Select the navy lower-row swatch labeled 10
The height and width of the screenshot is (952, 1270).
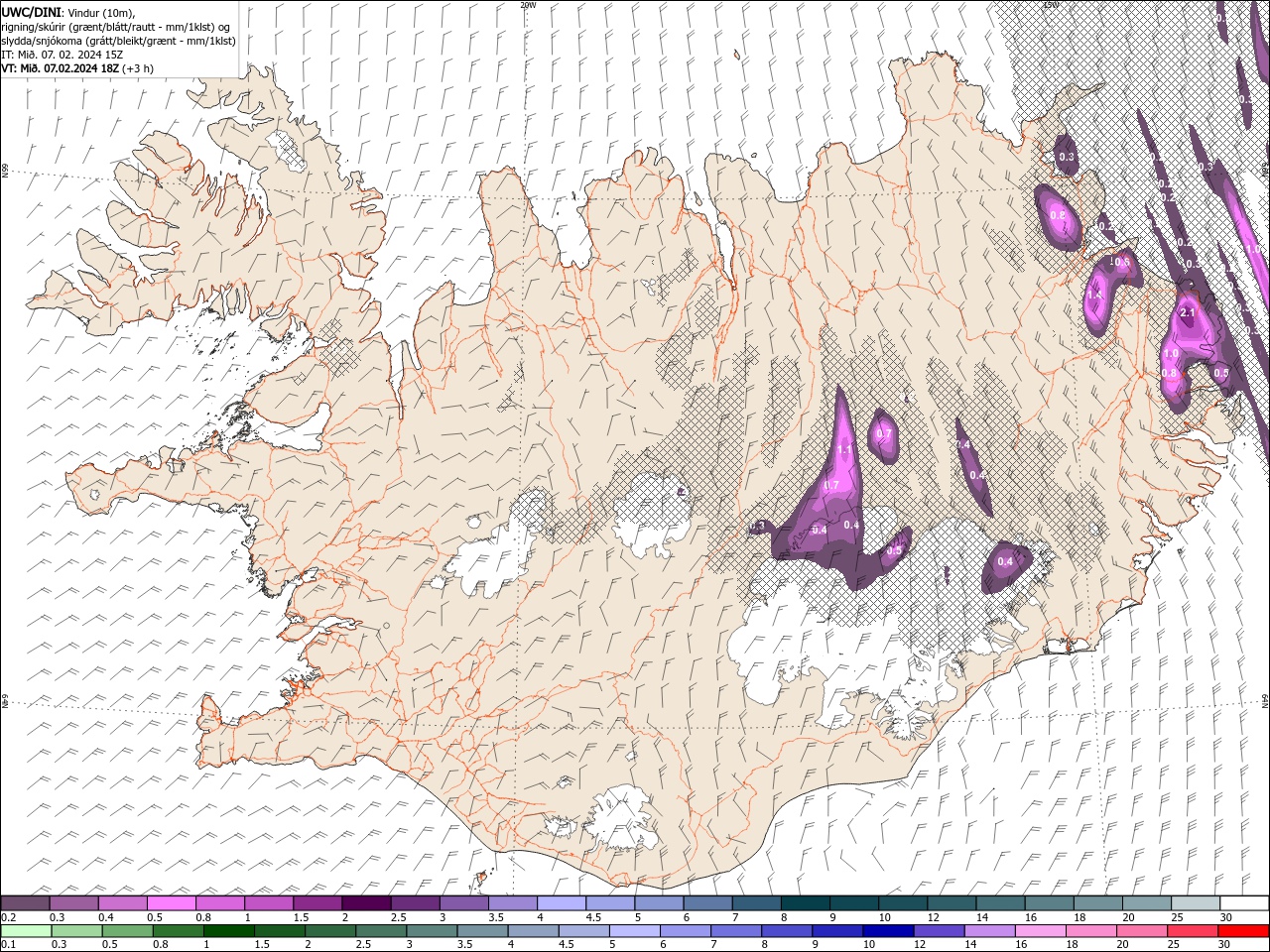[888, 931]
